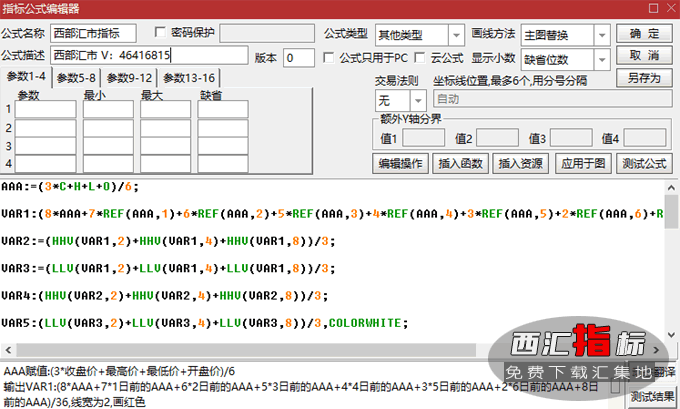This screenshot has height=409, width=680.
Task: Click the 版本 version number field
Action: [299, 57]
